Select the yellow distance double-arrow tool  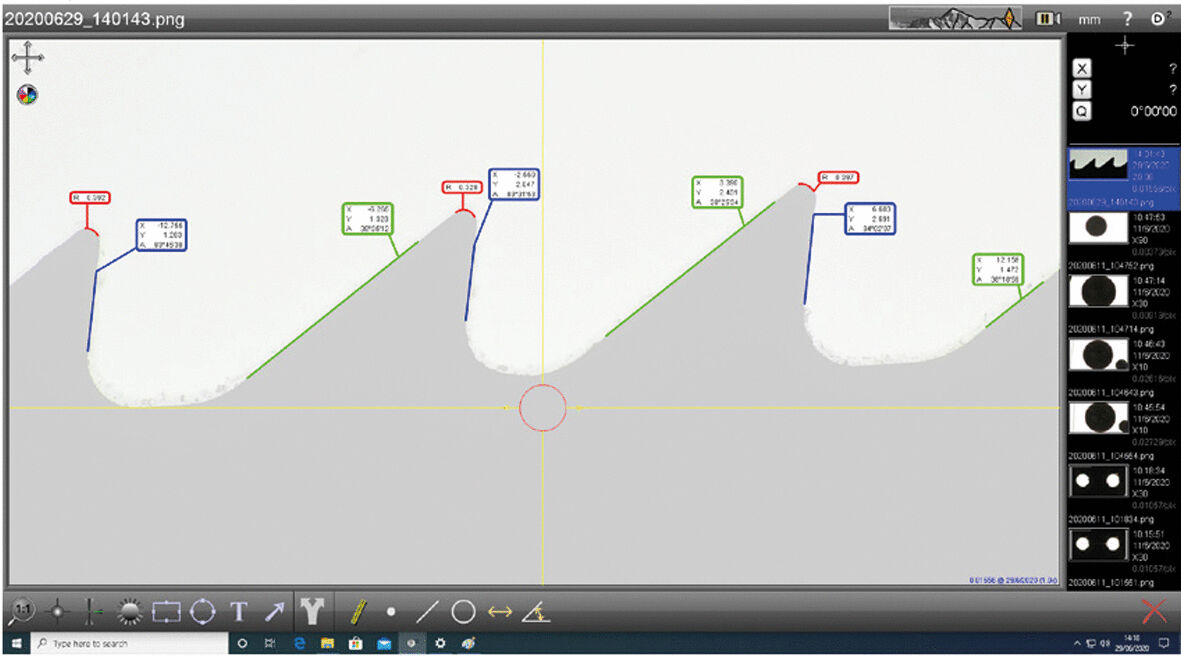(x=500, y=612)
